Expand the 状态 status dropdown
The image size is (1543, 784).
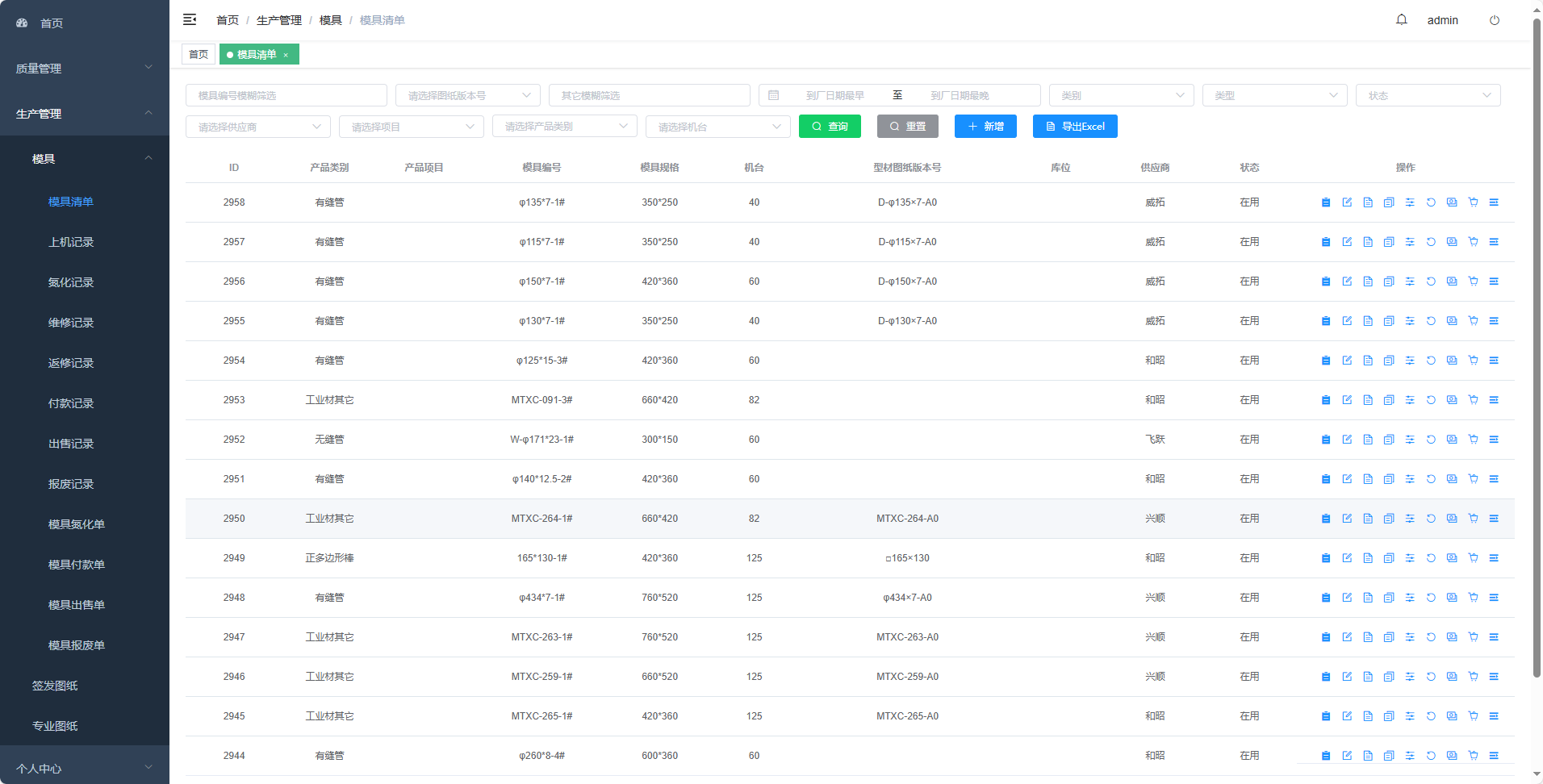point(1428,95)
